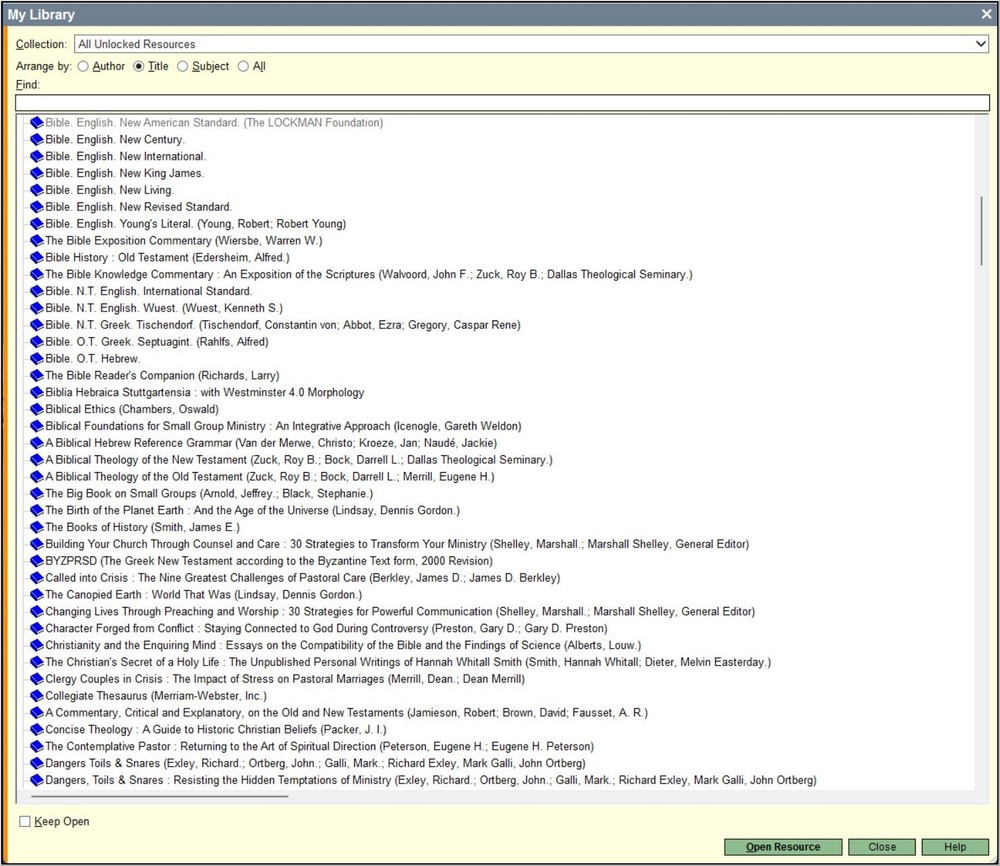Select A Commentary, Critical and Explanatory entry
1000x866 pixels.
pyautogui.click(x=346, y=712)
